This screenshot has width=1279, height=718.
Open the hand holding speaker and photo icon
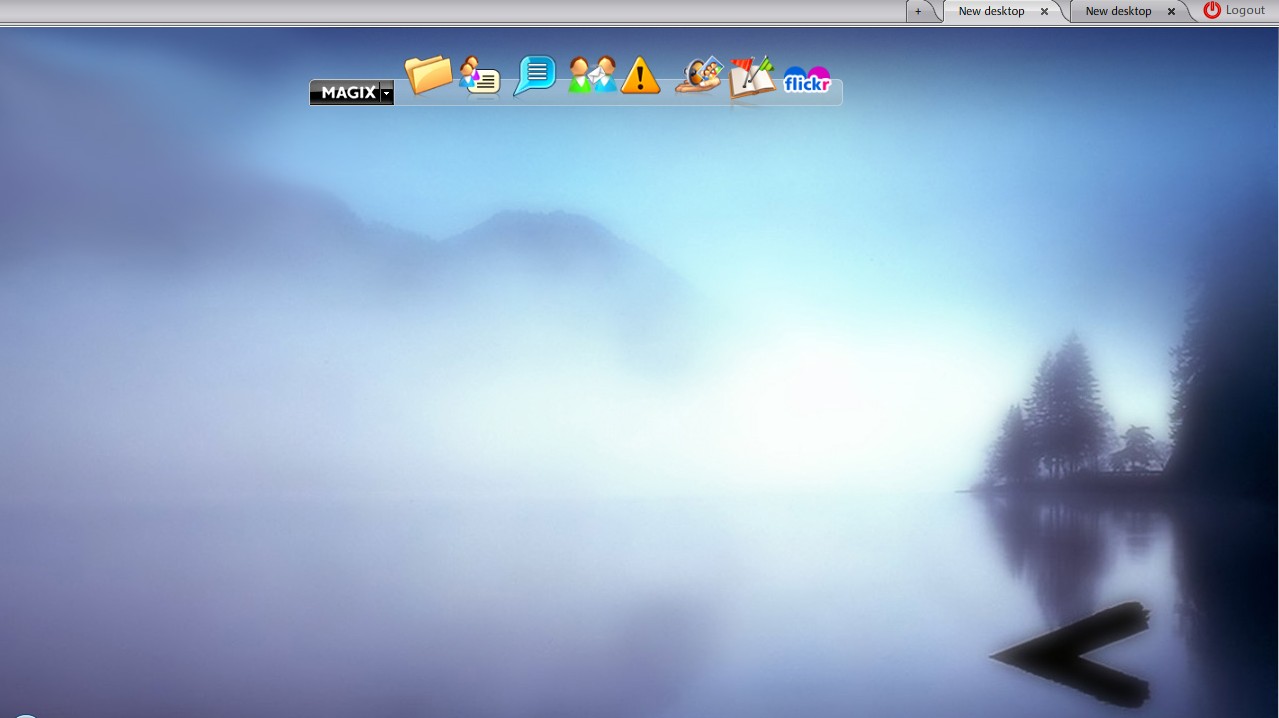tap(699, 76)
